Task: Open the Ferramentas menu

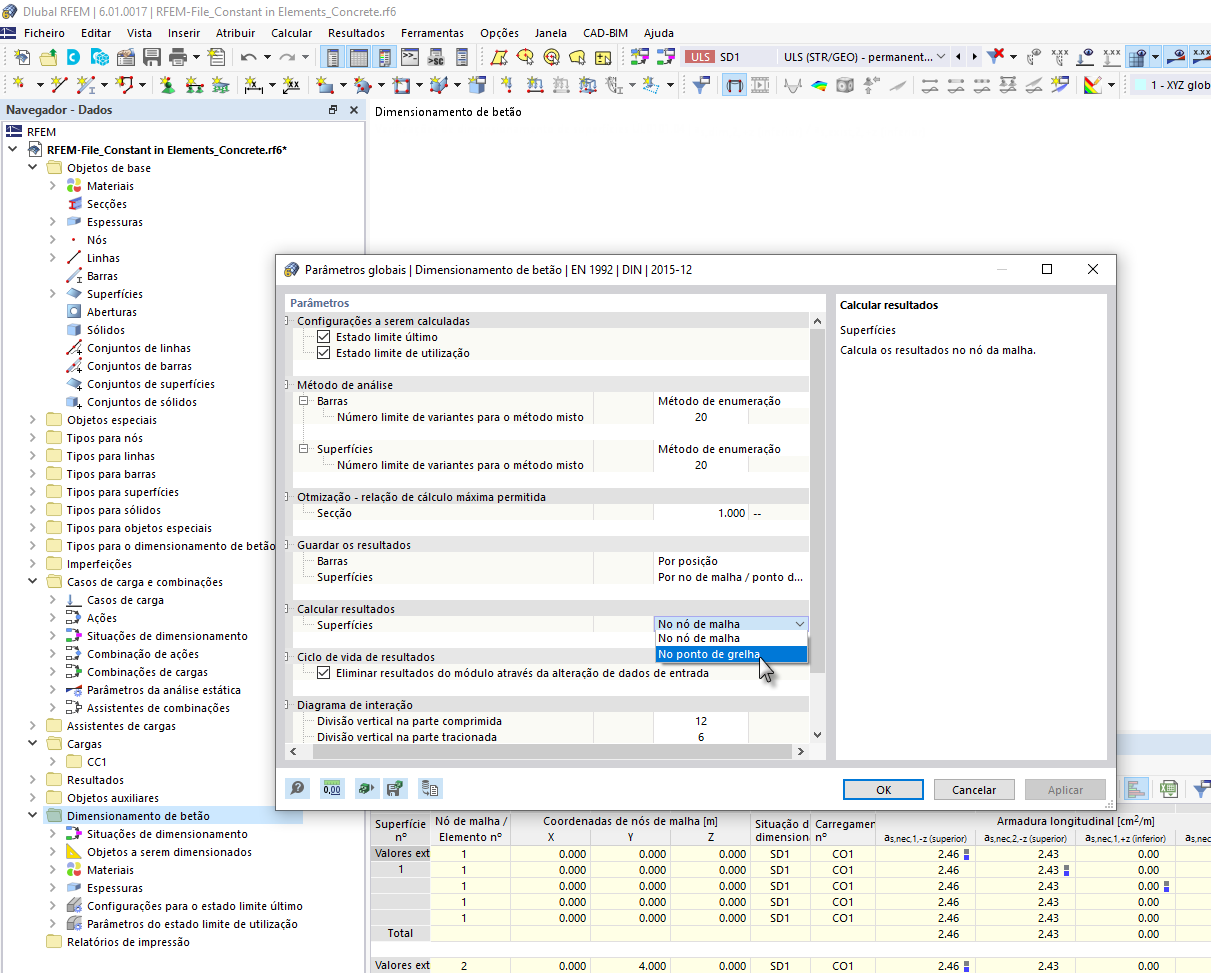Action: coord(432,33)
